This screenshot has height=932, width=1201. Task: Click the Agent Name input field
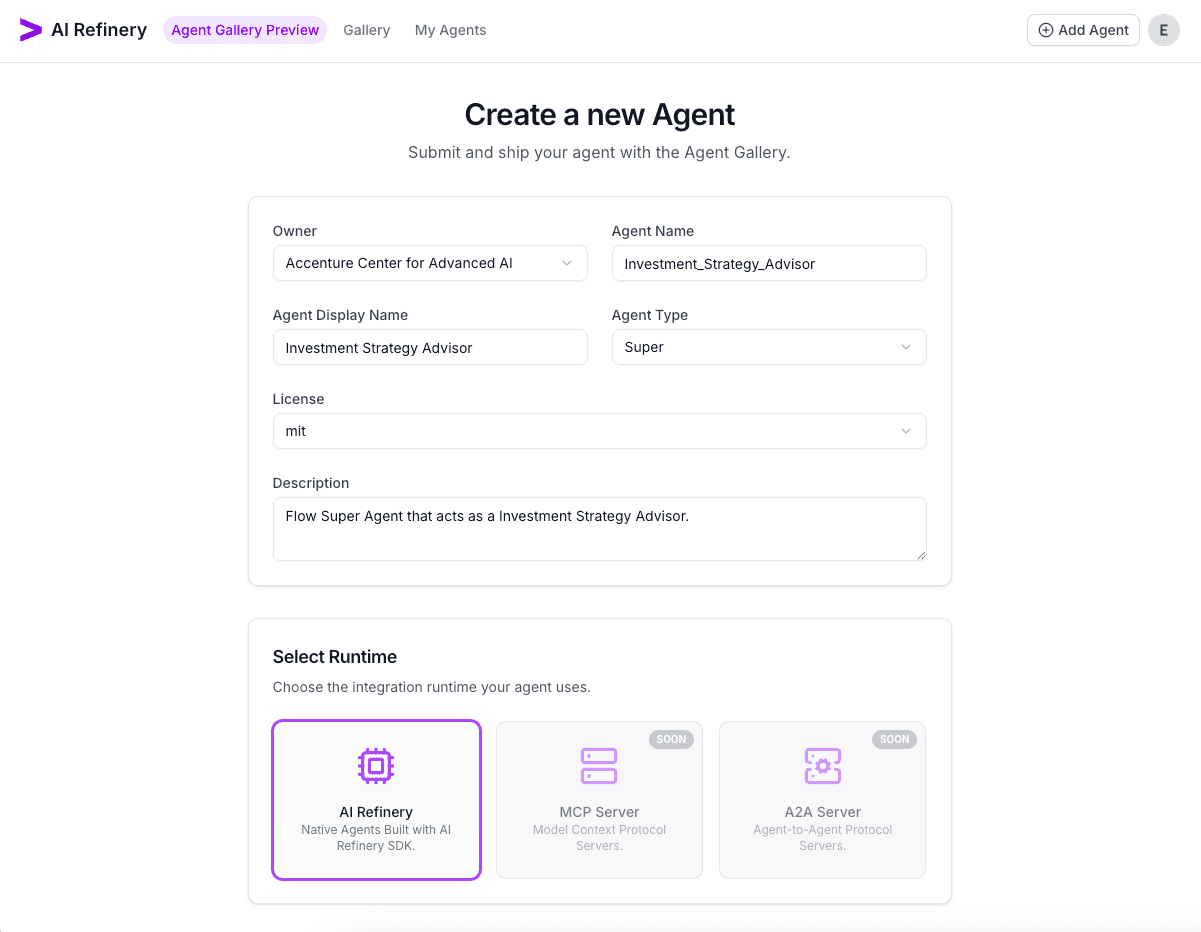769,263
